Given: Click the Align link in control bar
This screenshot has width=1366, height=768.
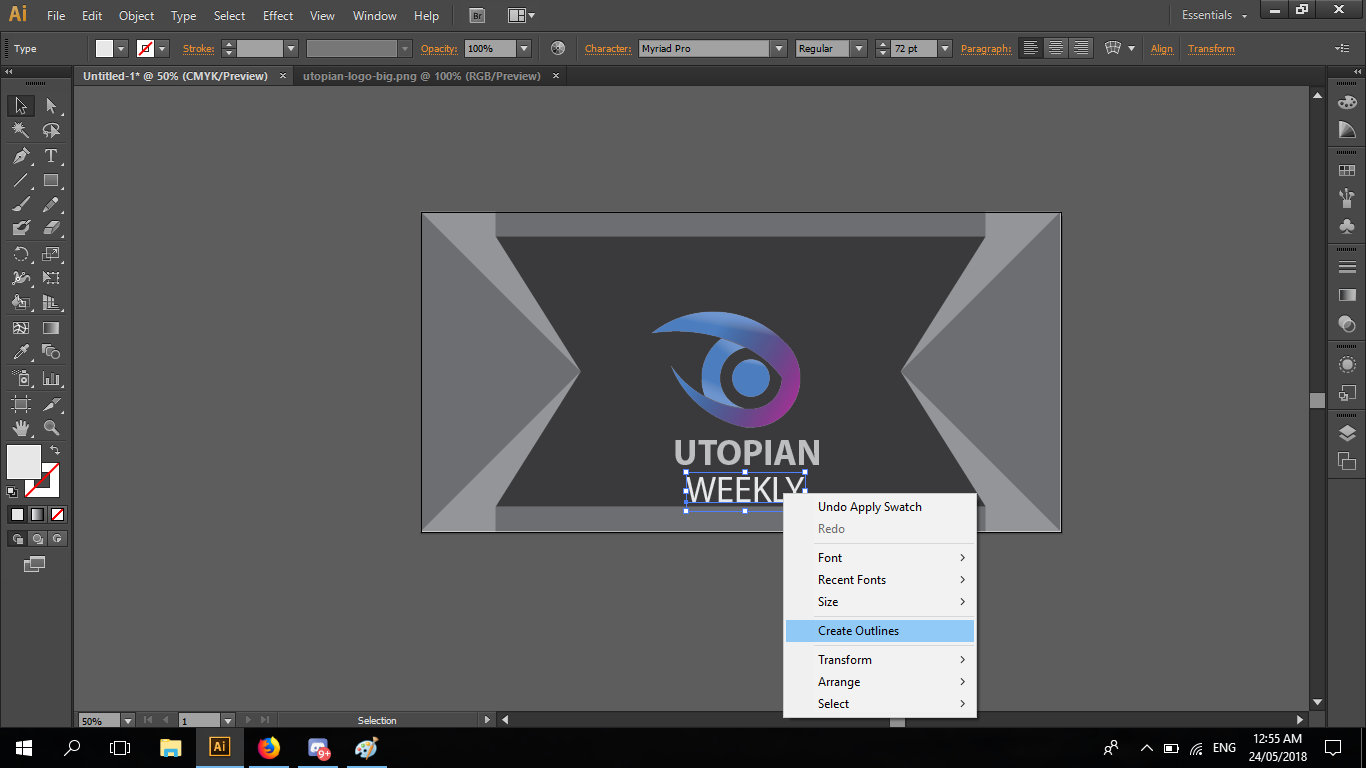Looking at the screenshot, I should click(x=1162, y=48).
